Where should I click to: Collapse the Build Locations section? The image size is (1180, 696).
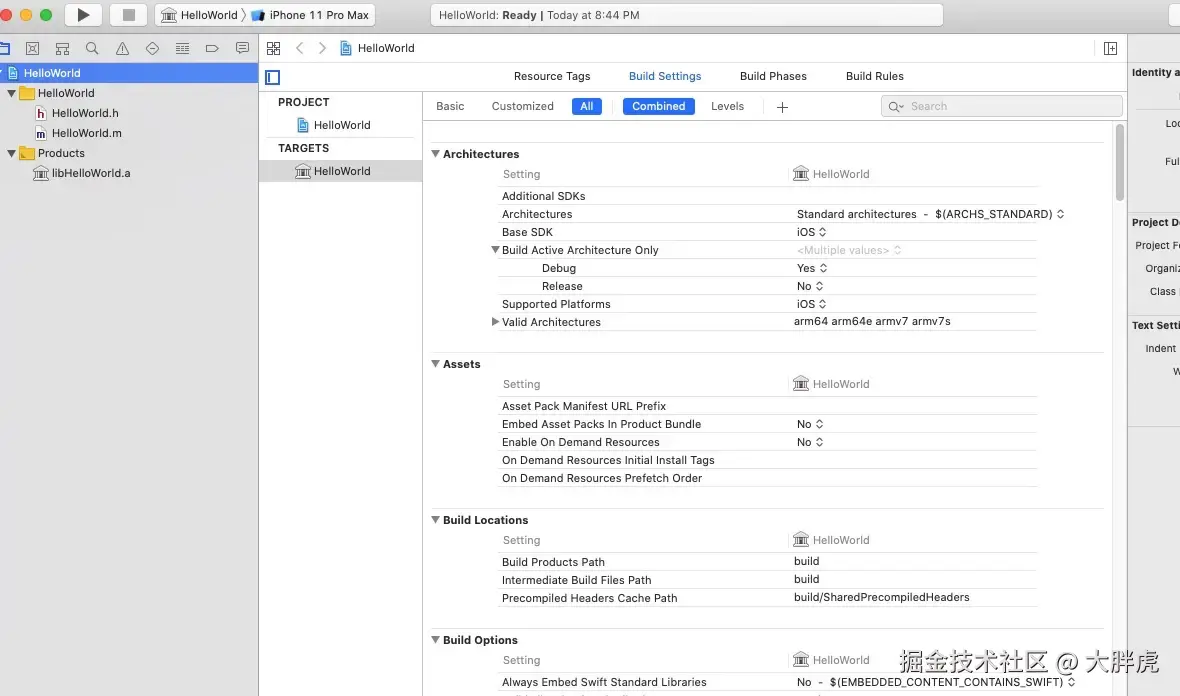[435, 519]
